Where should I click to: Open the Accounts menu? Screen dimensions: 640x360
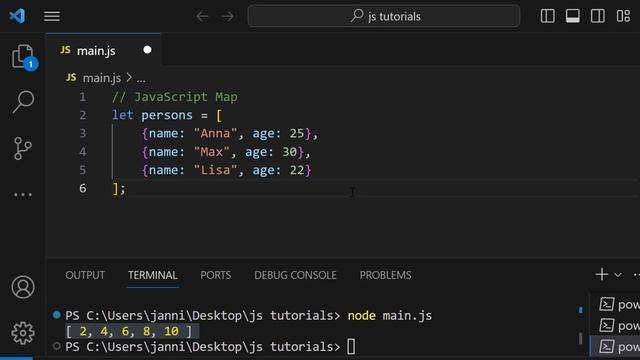click(x=23, y=287)
